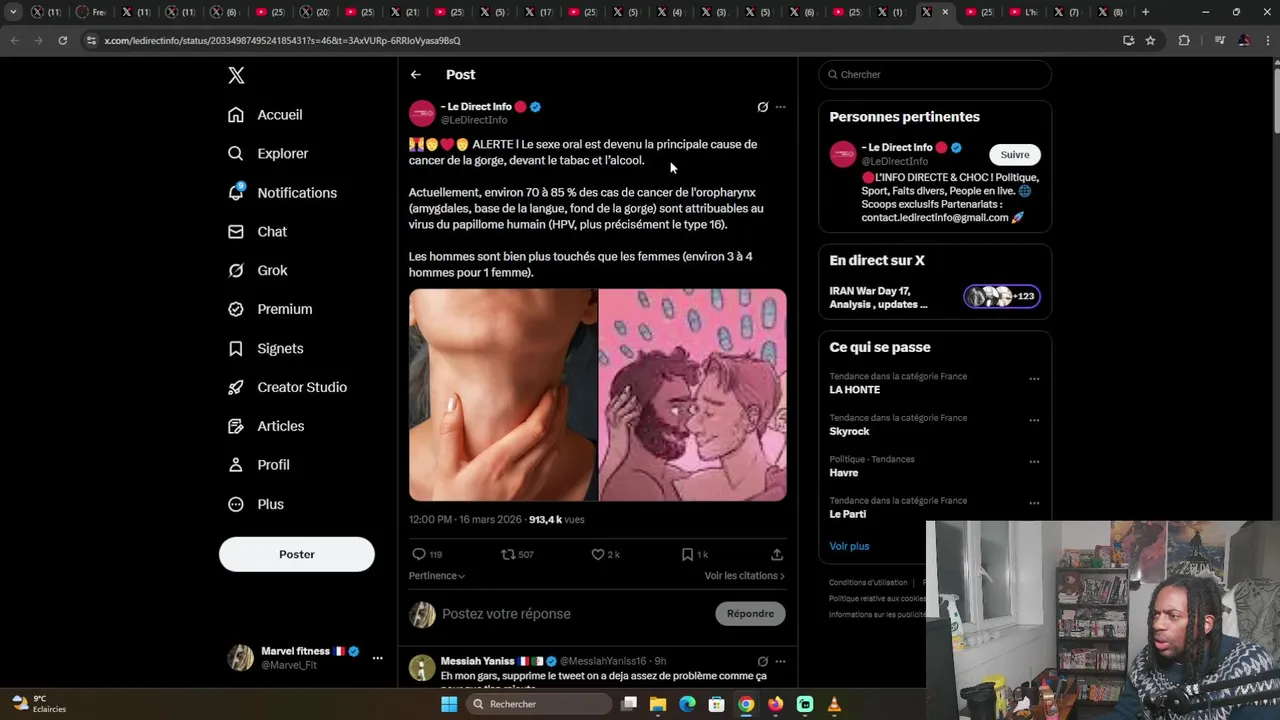This screenshot has height=720, width=1280.
Task: Open Messiah Yaniss profile name
Action: (x=477, y=662)
